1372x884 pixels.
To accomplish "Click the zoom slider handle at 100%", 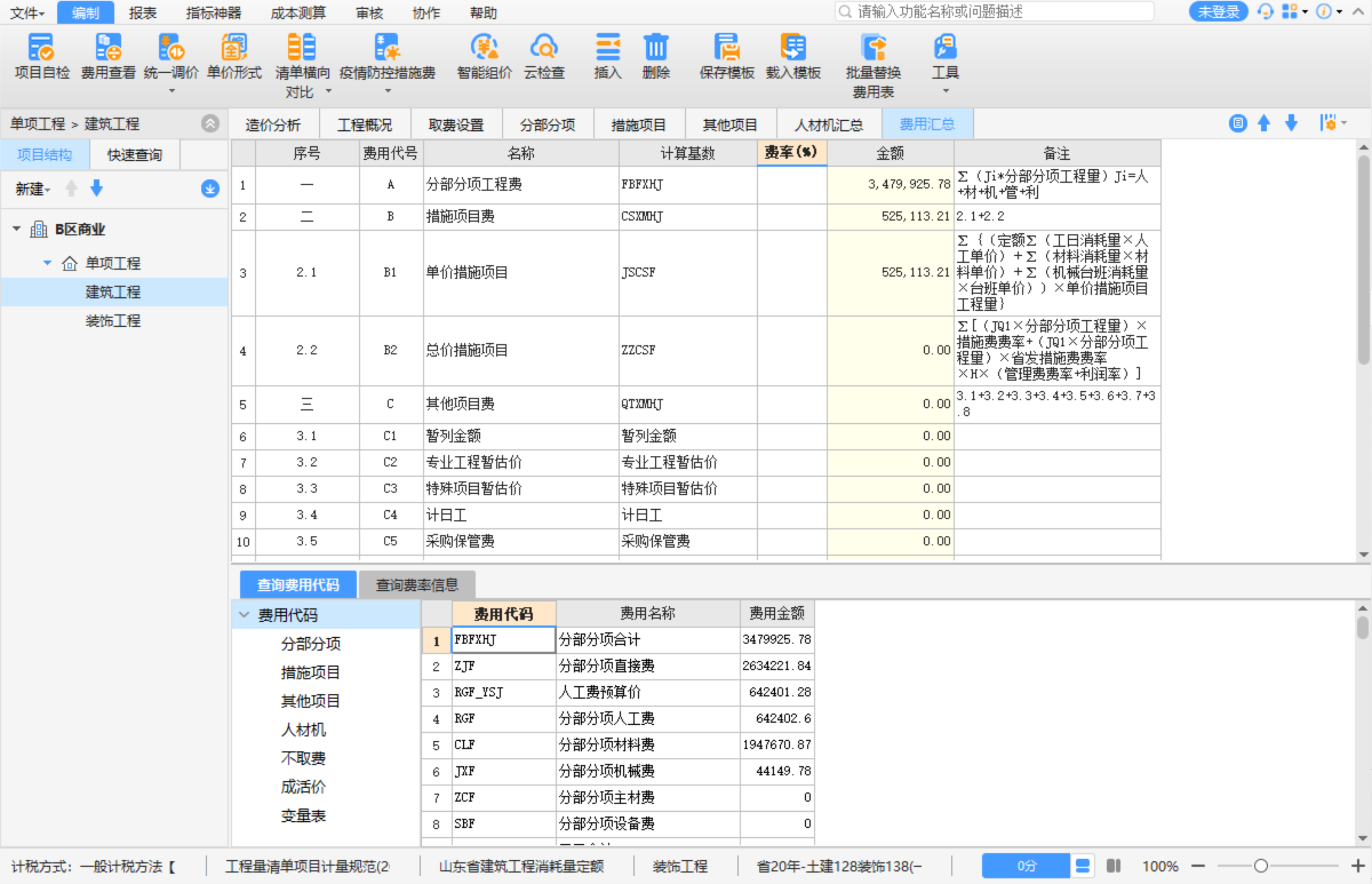I will (x=1260, y=866).
